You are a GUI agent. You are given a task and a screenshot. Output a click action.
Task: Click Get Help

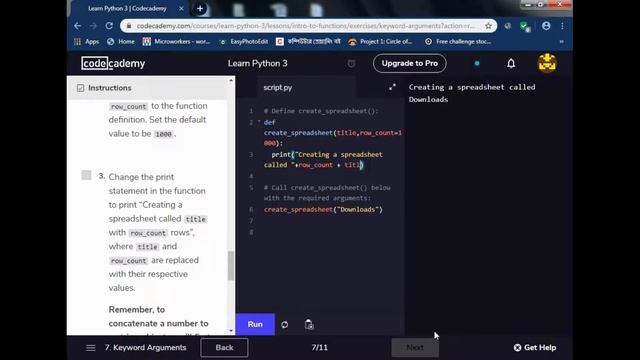tap(535, 347)
